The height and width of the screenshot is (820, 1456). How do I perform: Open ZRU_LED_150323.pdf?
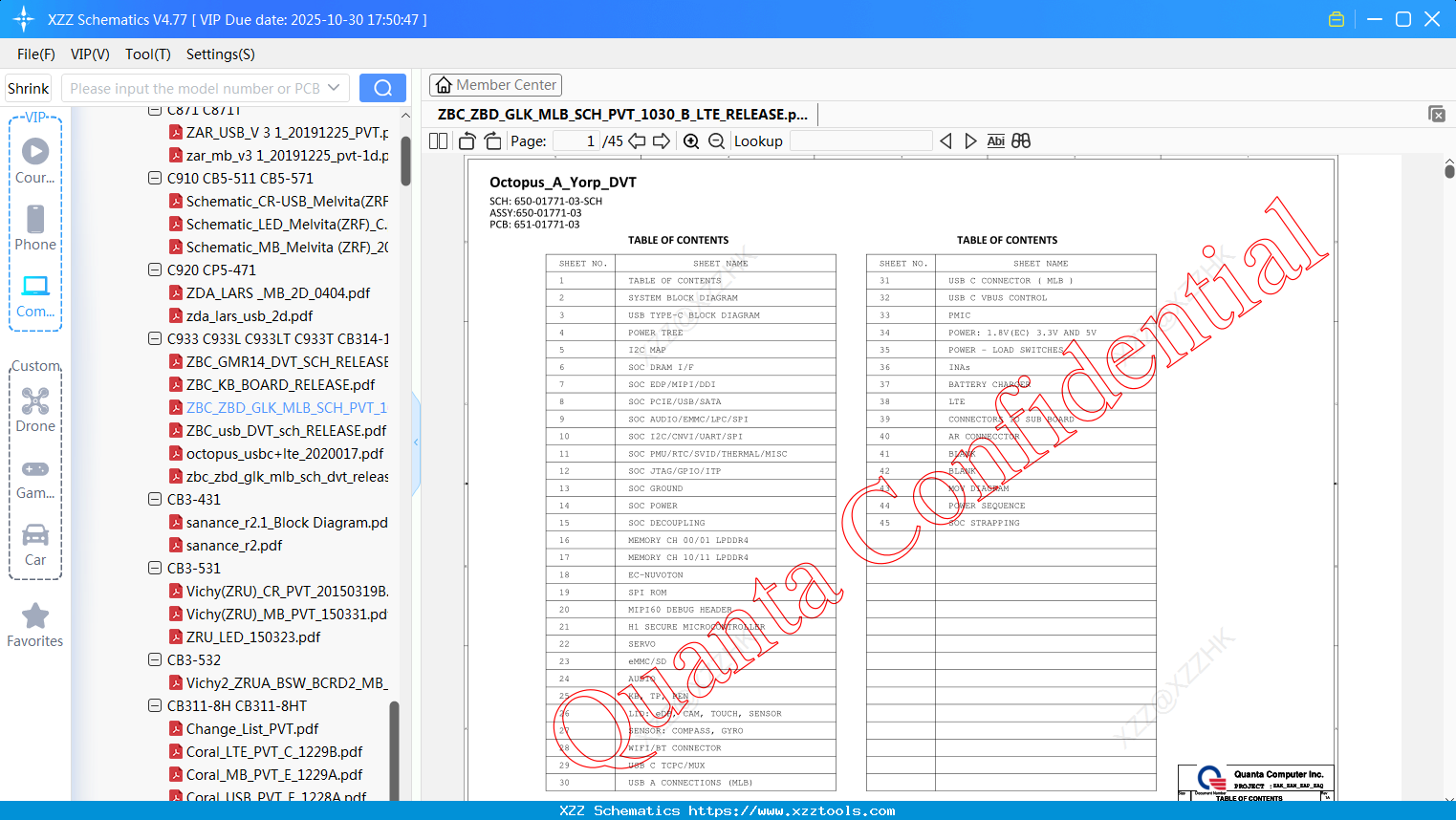point(253,637)
